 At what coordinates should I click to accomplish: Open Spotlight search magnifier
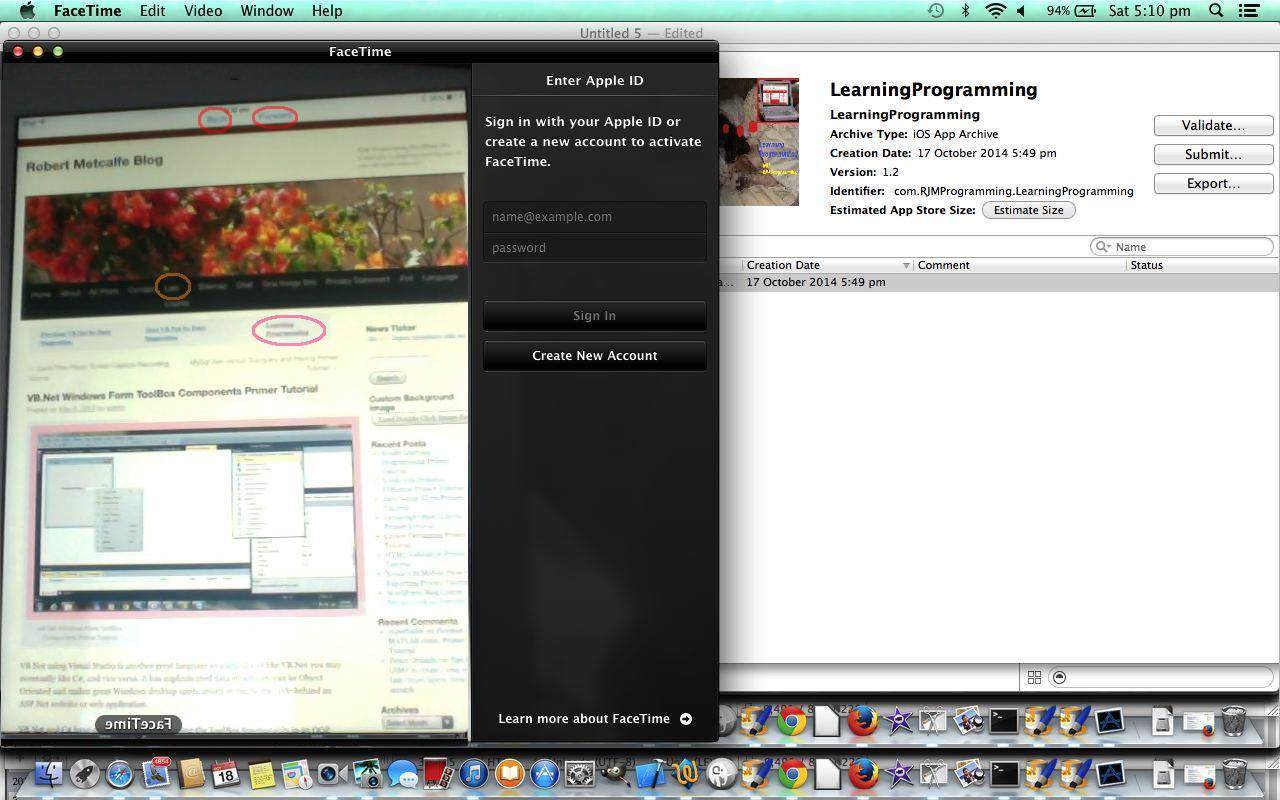1216,11
